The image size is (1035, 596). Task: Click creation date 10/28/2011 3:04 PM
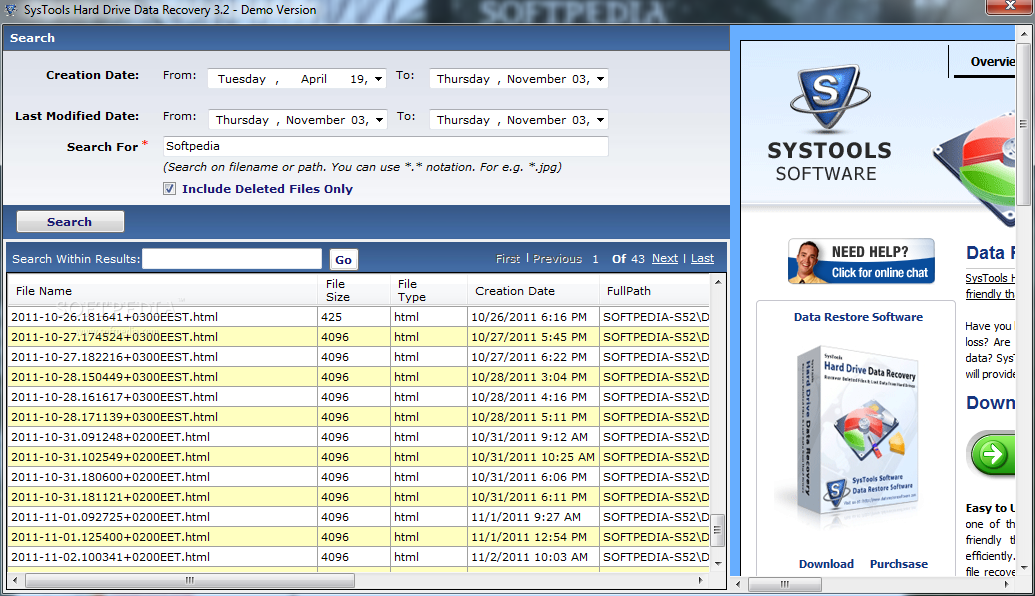(529, 377)
